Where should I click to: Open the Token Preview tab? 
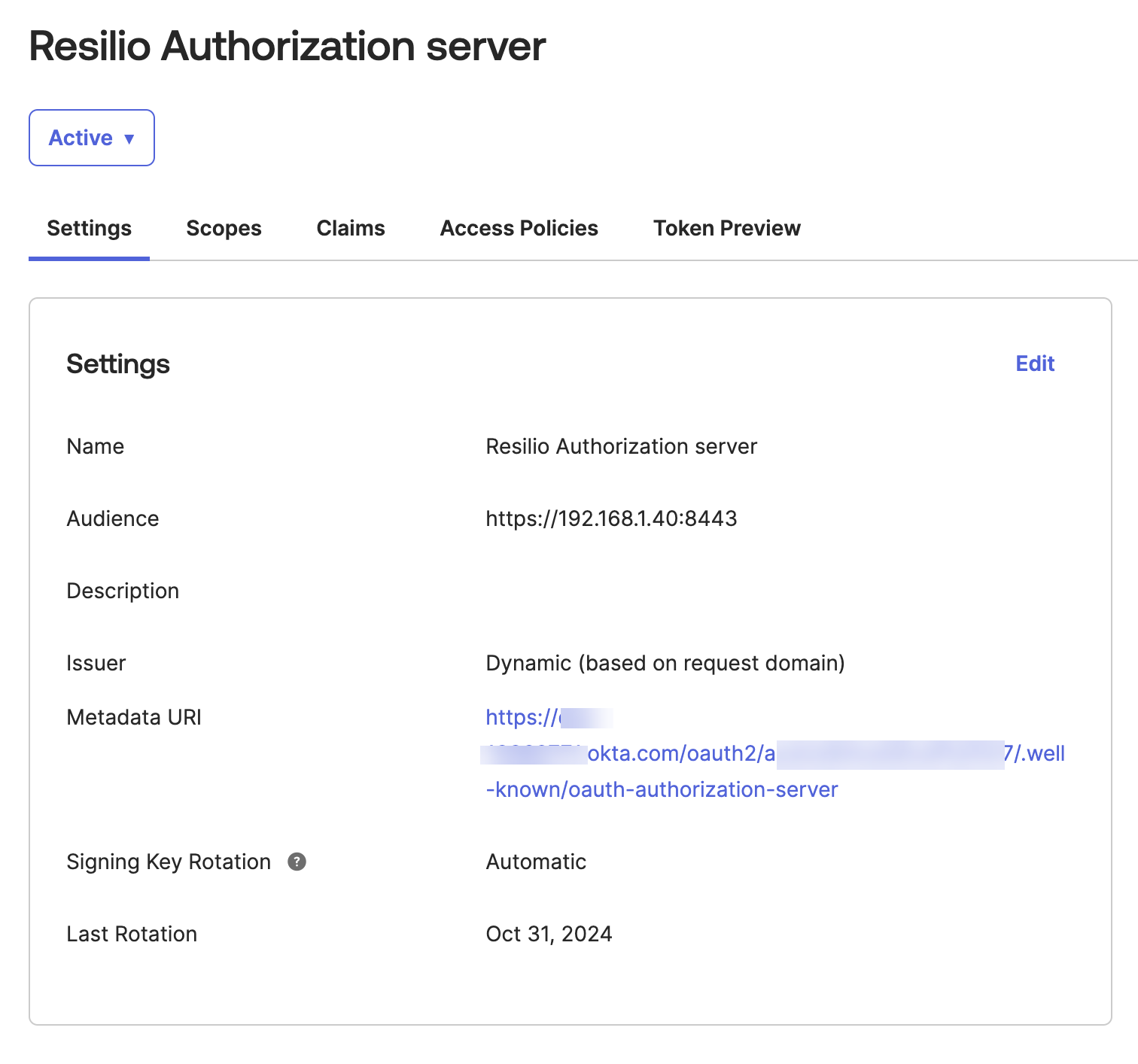click(726, 228)
